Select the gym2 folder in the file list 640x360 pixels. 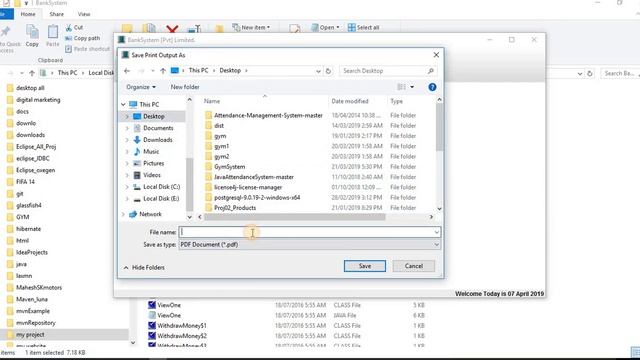tap(222, 156)
